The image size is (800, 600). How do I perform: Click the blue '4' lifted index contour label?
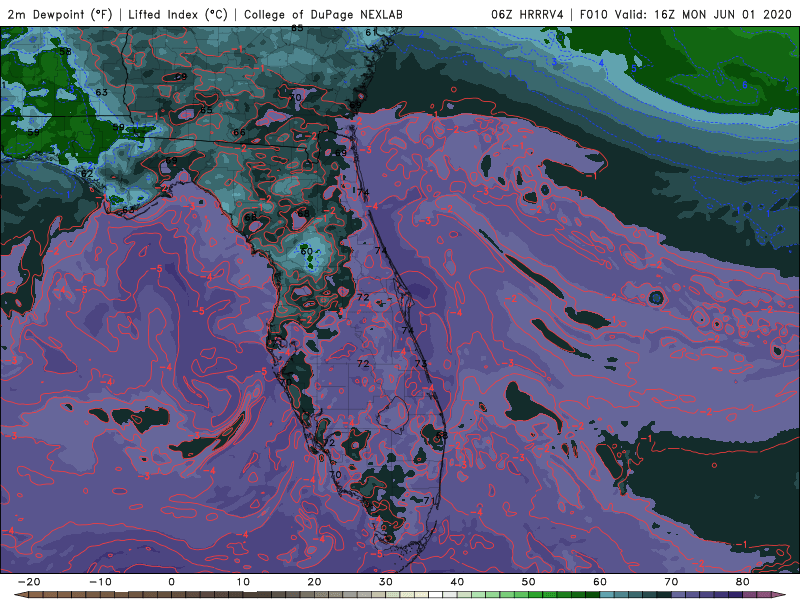tap(602, 63)
